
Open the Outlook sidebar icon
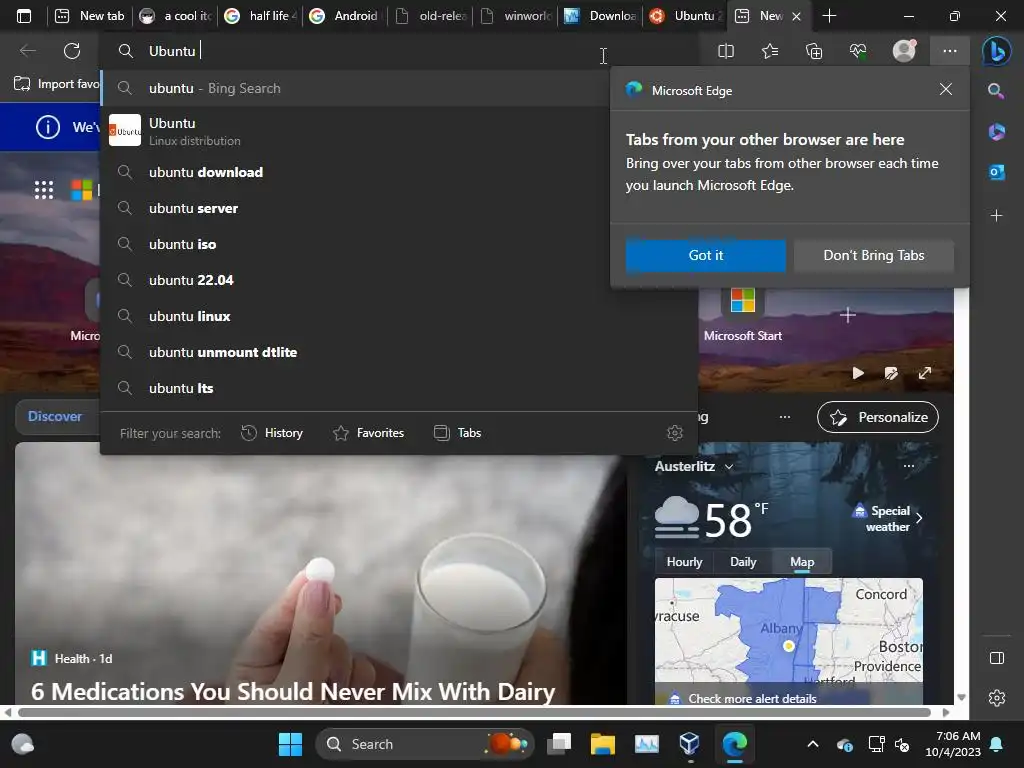pos(997,172)
